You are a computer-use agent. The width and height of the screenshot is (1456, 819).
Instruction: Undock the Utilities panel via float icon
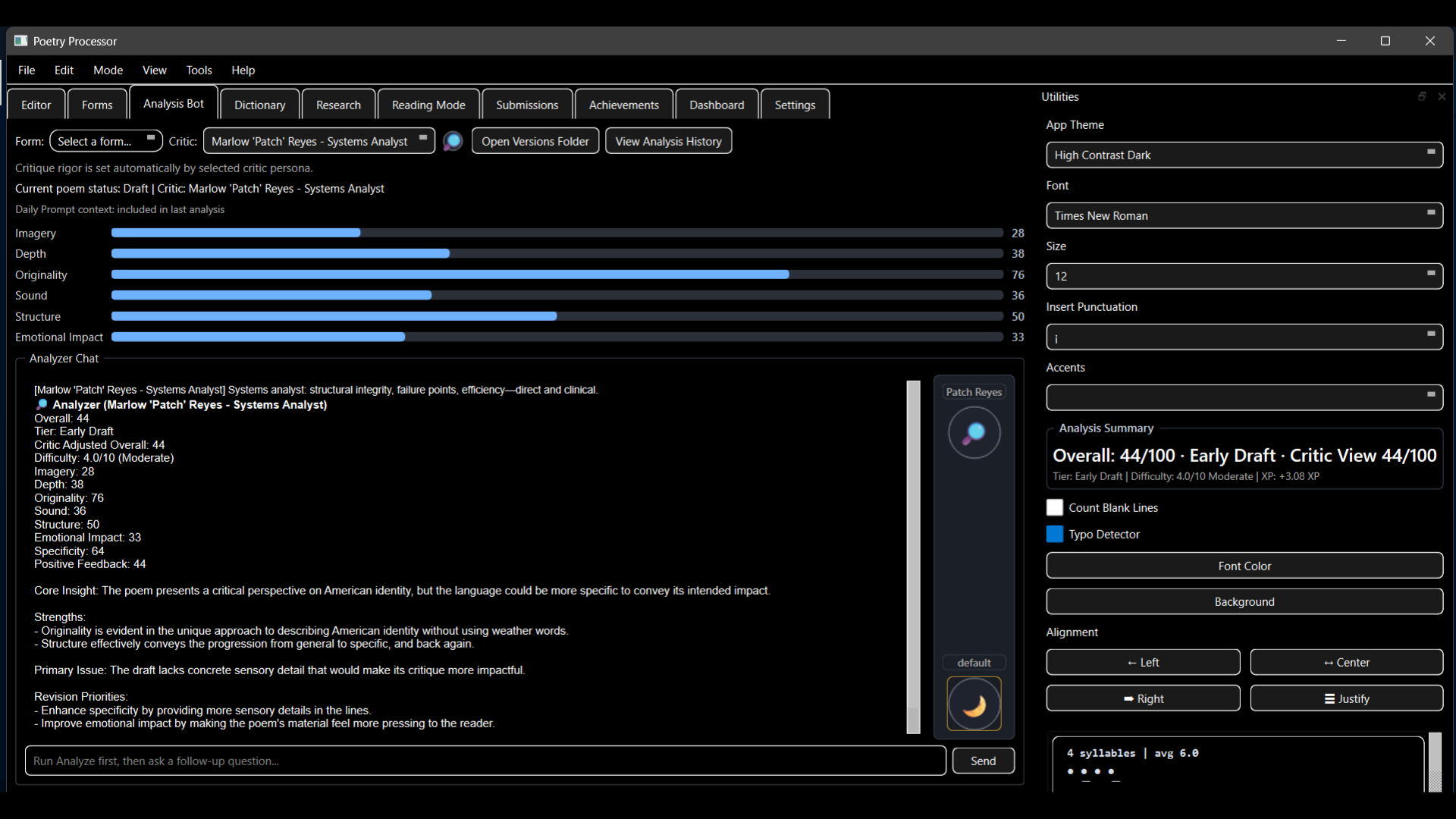tap(1422, 96)
